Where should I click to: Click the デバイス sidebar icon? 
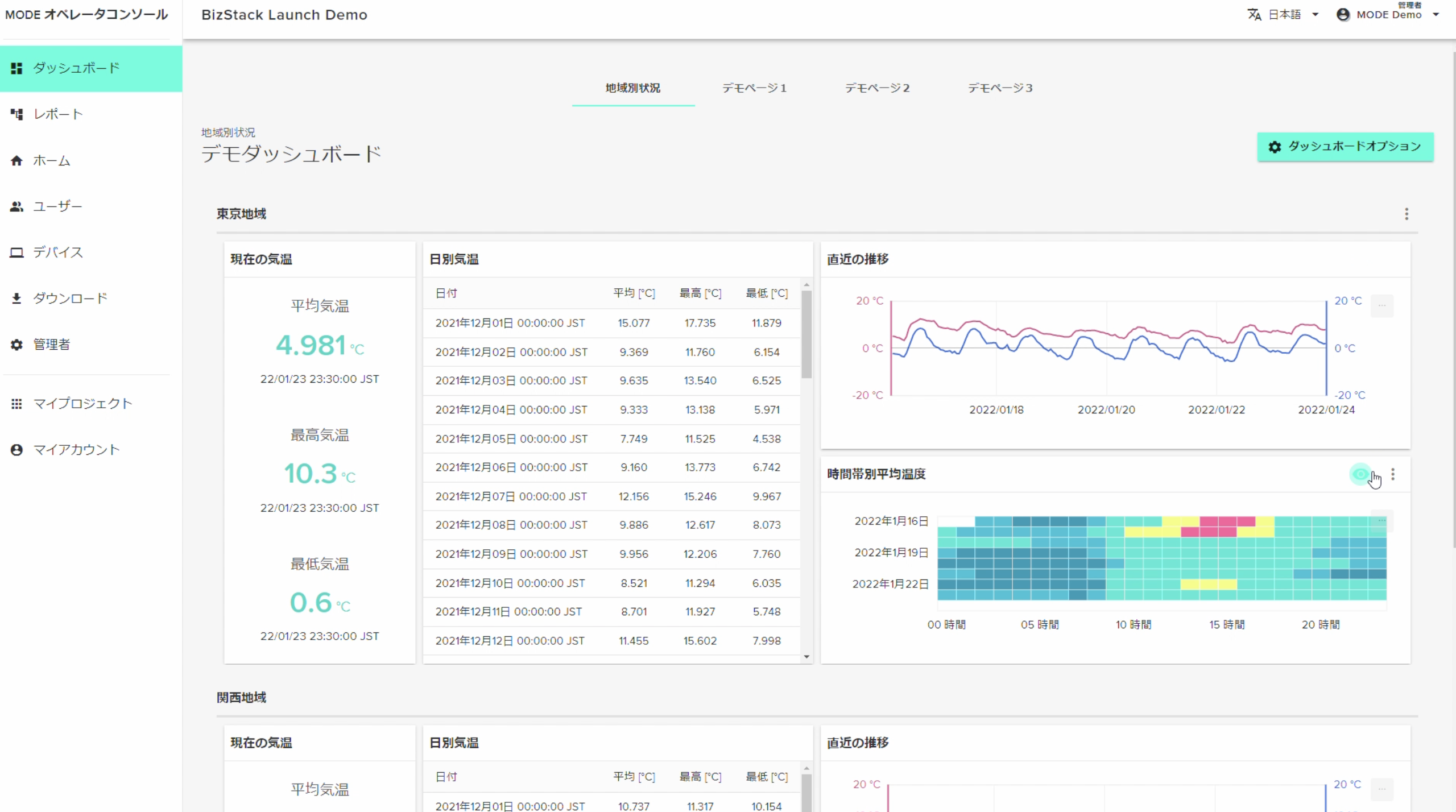point(16,252)
